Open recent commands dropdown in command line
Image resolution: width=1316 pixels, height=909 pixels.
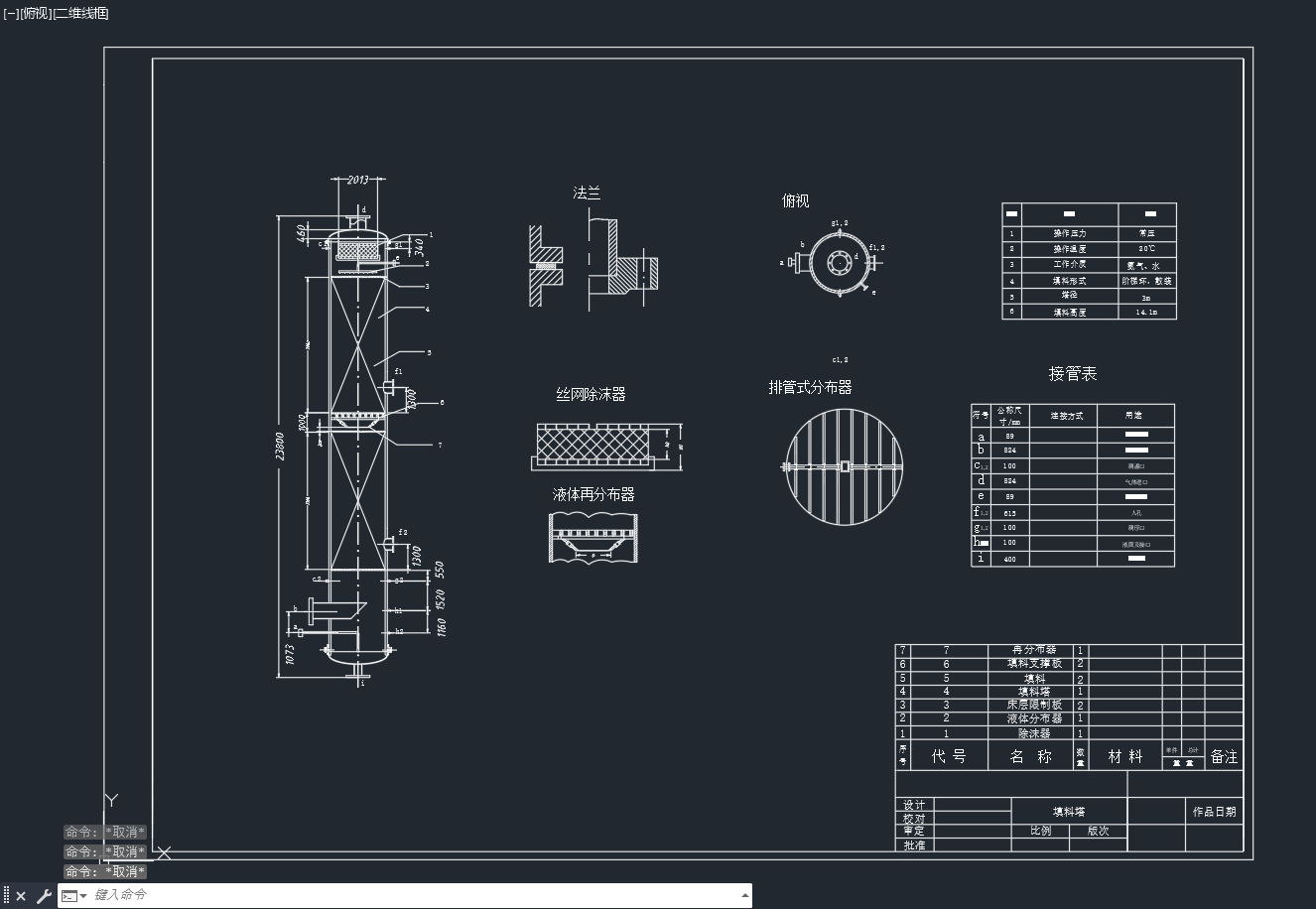[75, 896]
